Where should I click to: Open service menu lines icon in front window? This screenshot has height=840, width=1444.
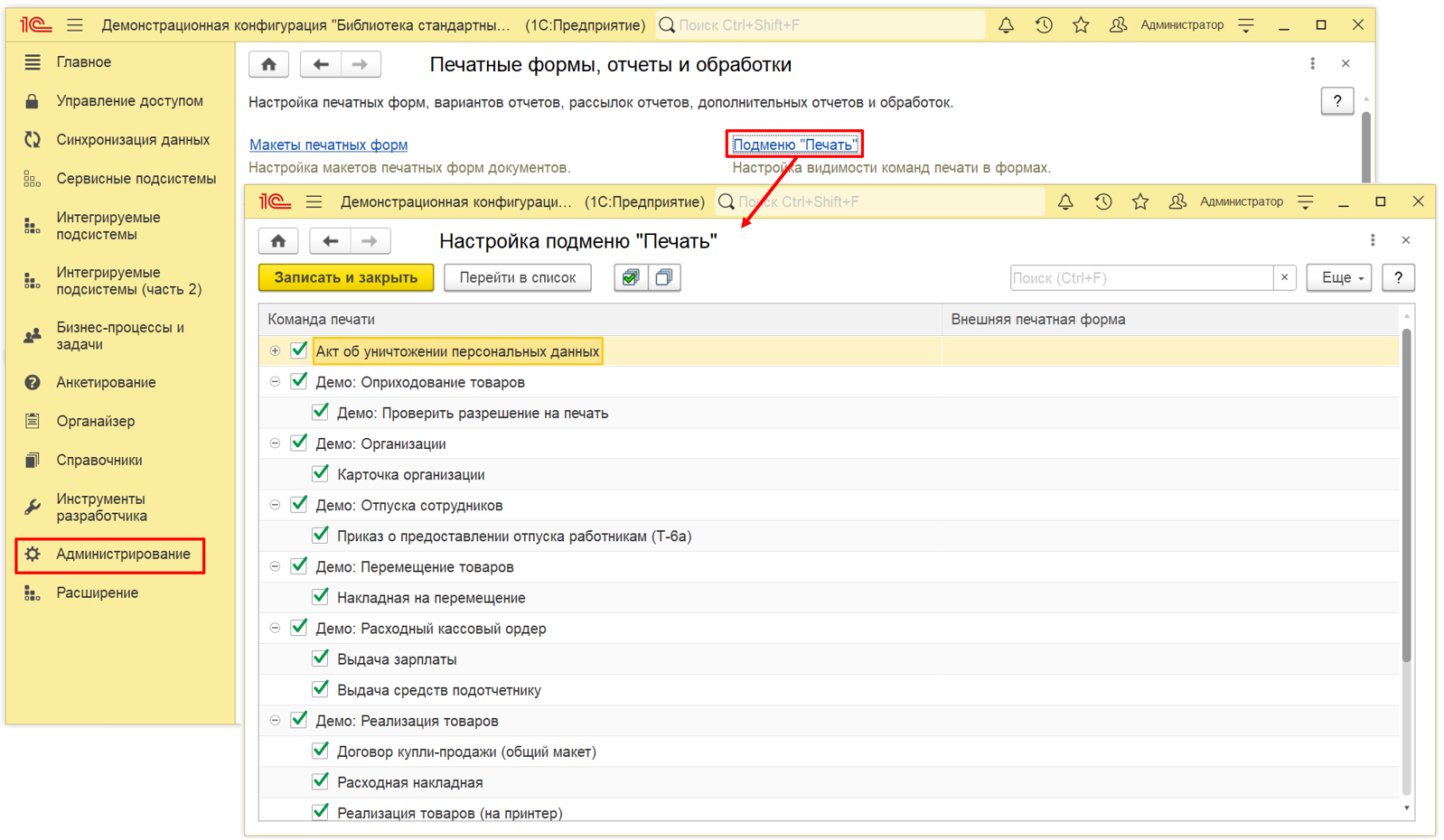click(1306, 201)
